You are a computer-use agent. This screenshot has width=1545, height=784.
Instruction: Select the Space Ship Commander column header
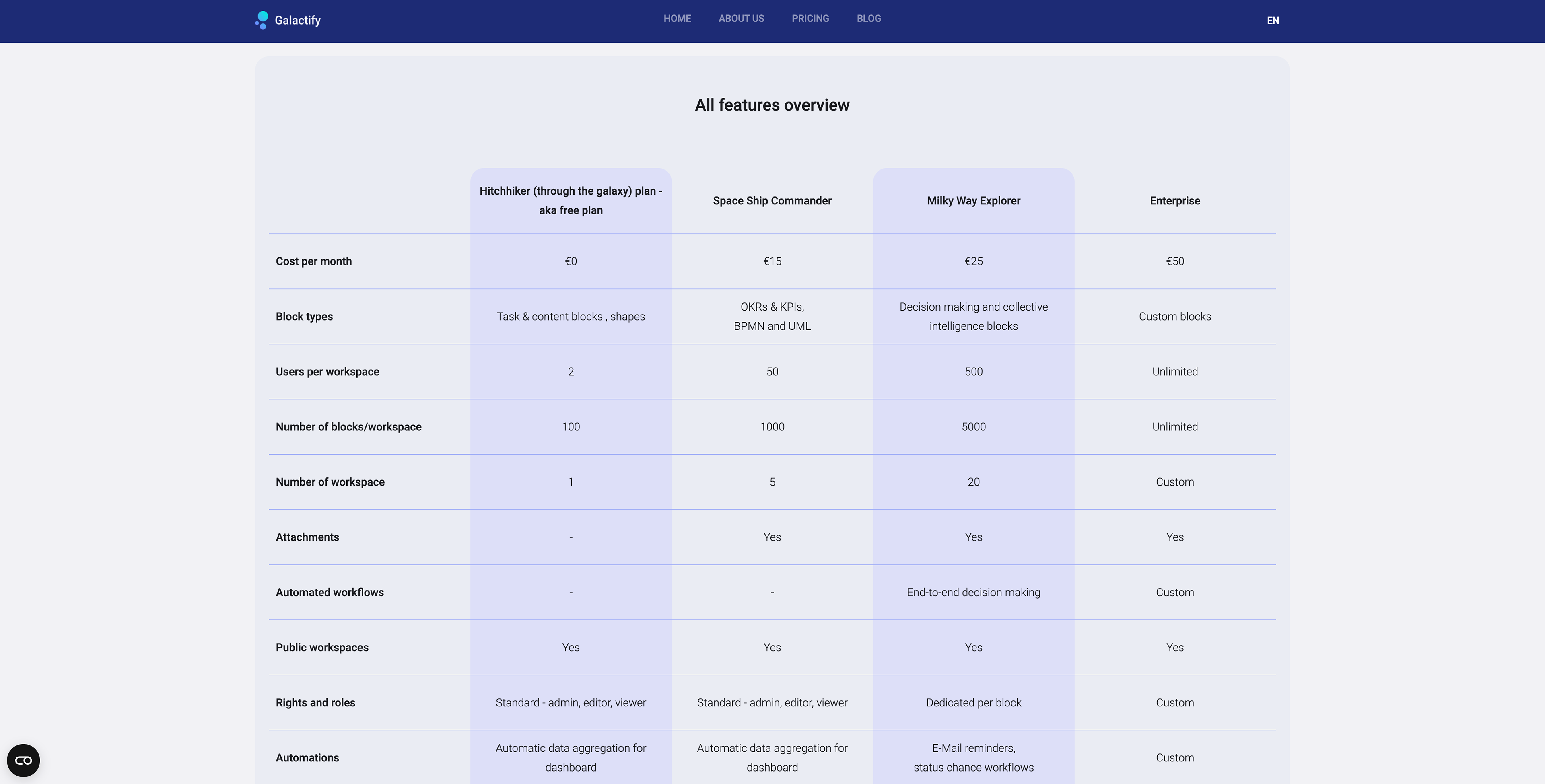point(772,201)
